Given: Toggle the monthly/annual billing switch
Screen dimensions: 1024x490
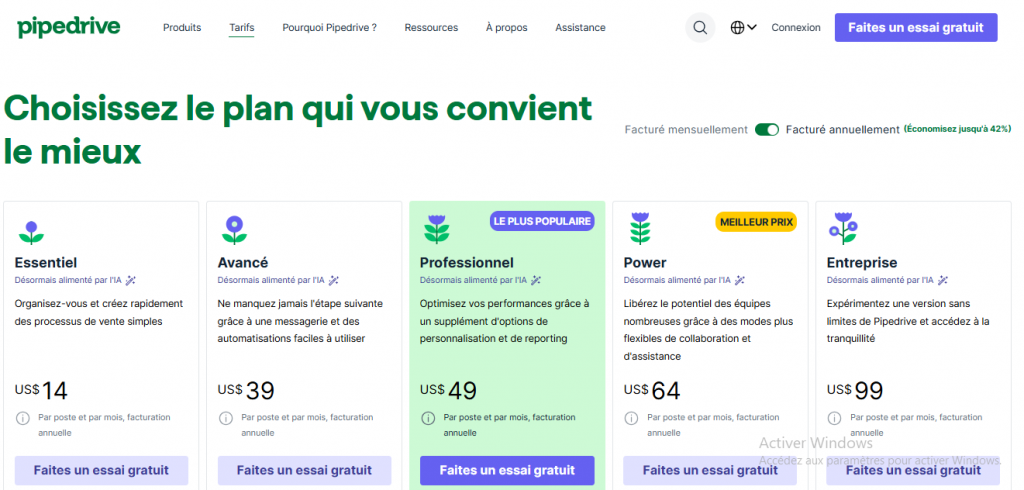Looking at the screenshot, I should pos(767,129).
